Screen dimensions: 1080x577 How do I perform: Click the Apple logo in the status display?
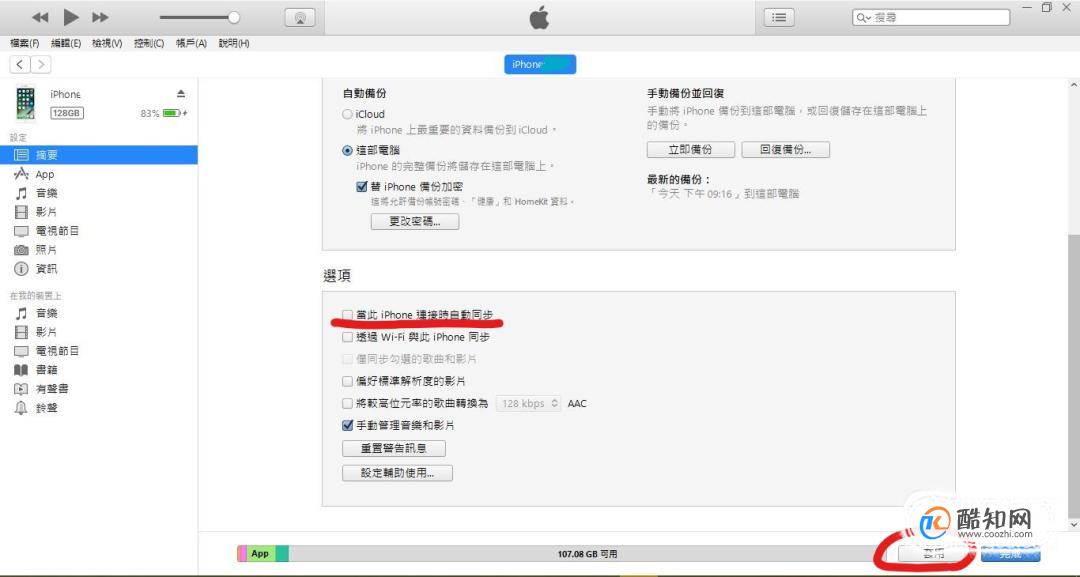coord(539,17)
